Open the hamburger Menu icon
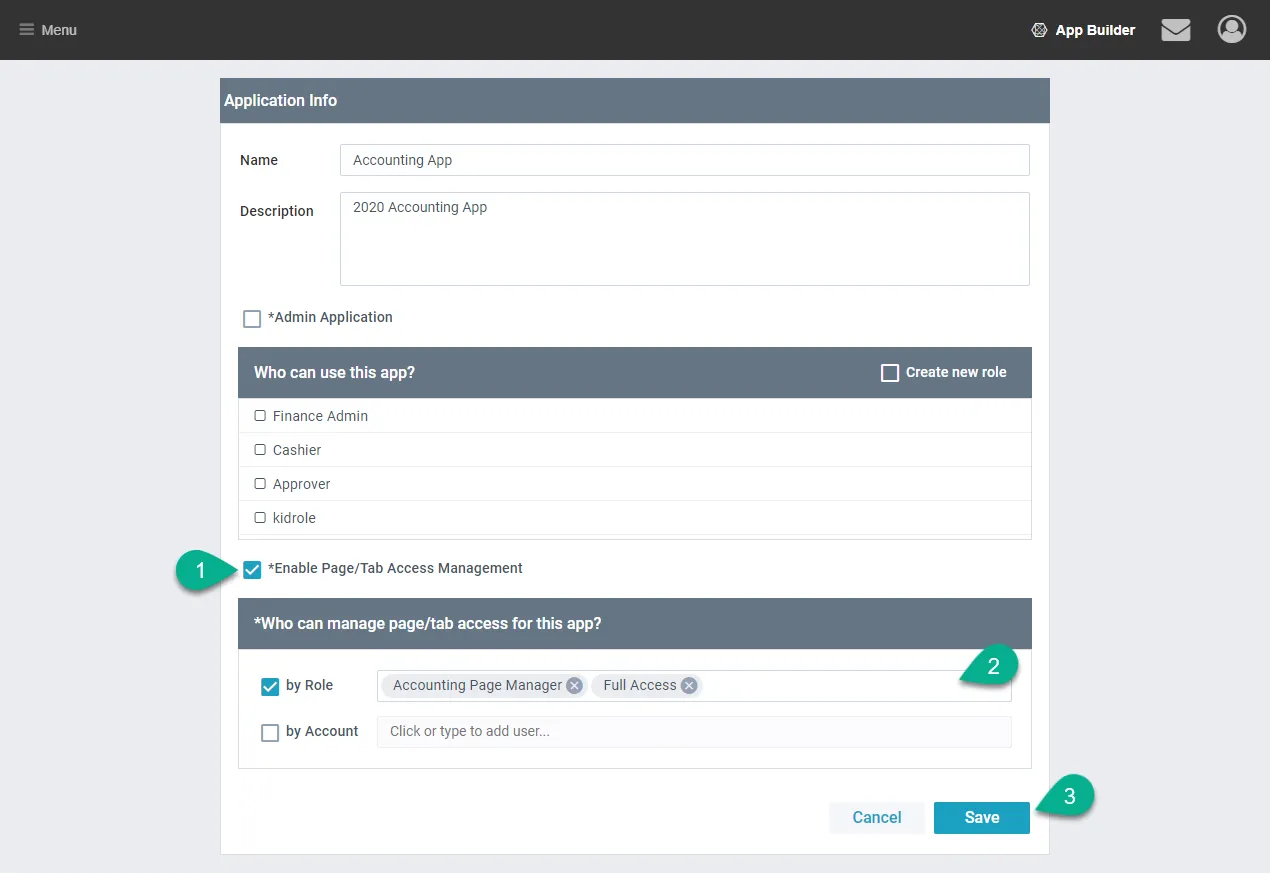Image resolution: width=1270 pixels, height=874 pixels. tap(27, 30)
